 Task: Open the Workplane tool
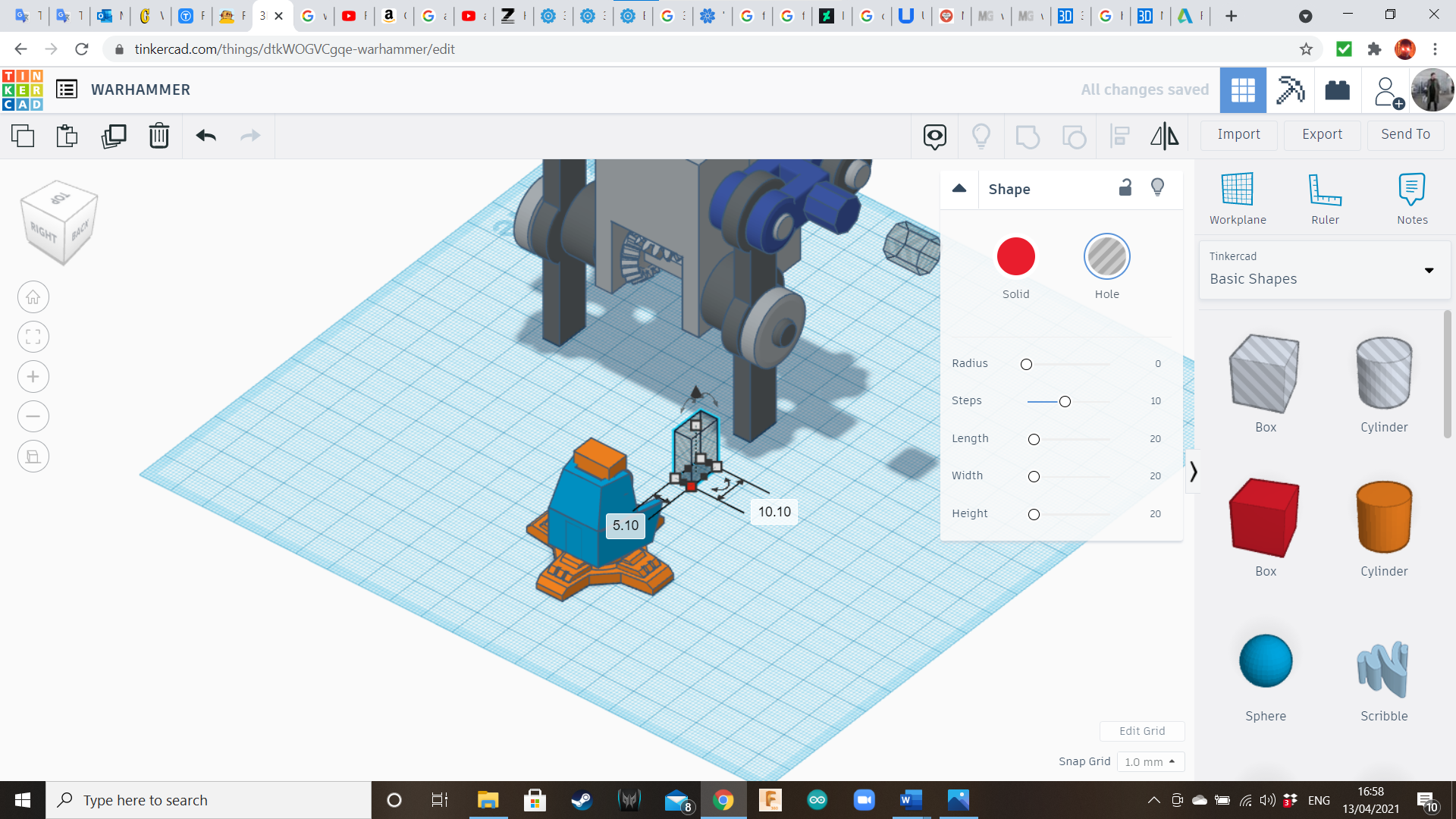1238,199
